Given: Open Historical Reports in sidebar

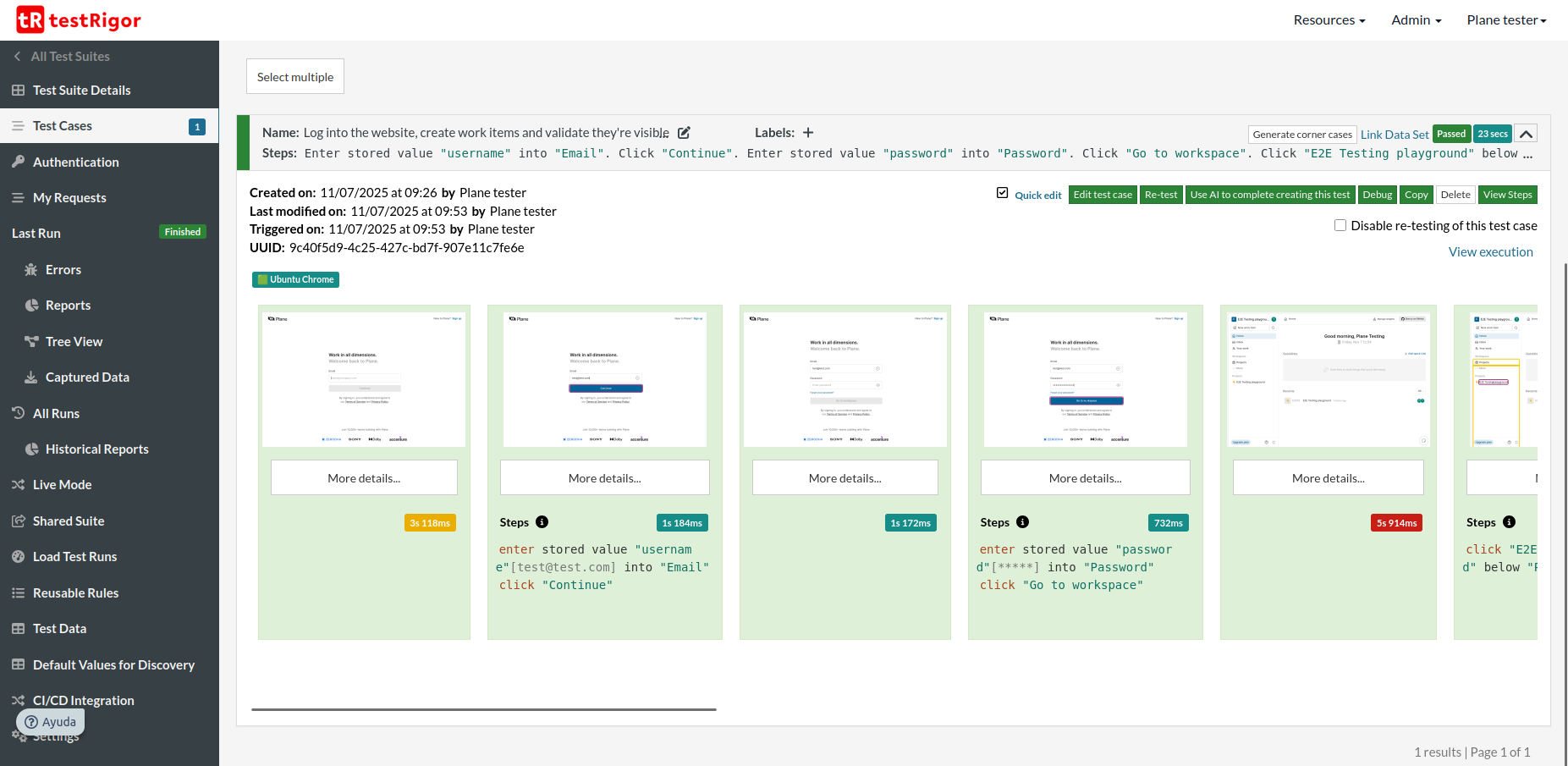Looking at the screenshot, I should pyautogui.click(x=96, y=449).
